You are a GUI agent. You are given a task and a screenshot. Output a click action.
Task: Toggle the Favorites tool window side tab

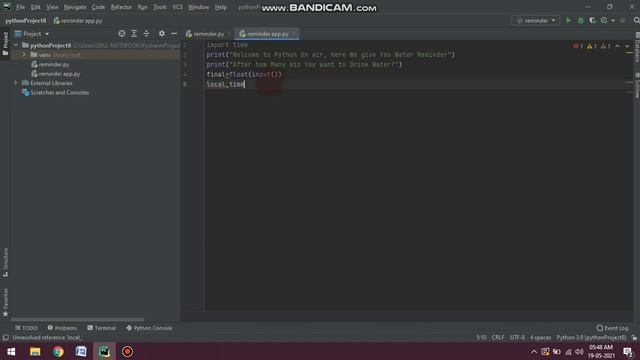(5, 302)
